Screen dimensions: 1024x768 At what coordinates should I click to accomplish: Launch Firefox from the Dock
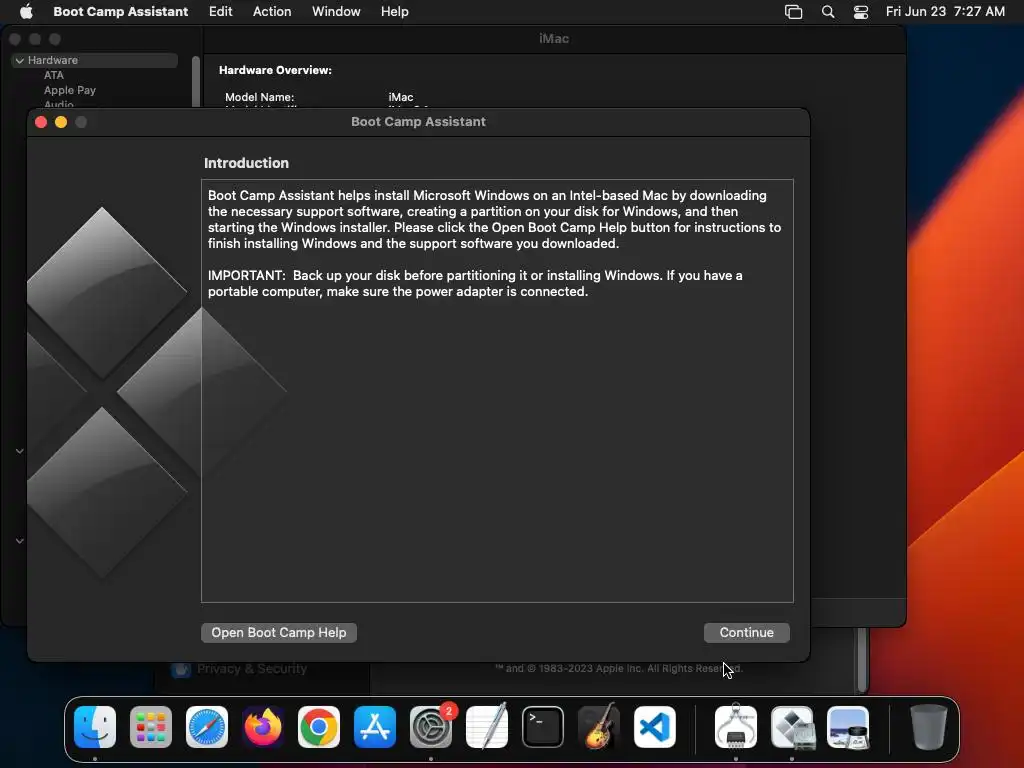[x=263, y=727]
